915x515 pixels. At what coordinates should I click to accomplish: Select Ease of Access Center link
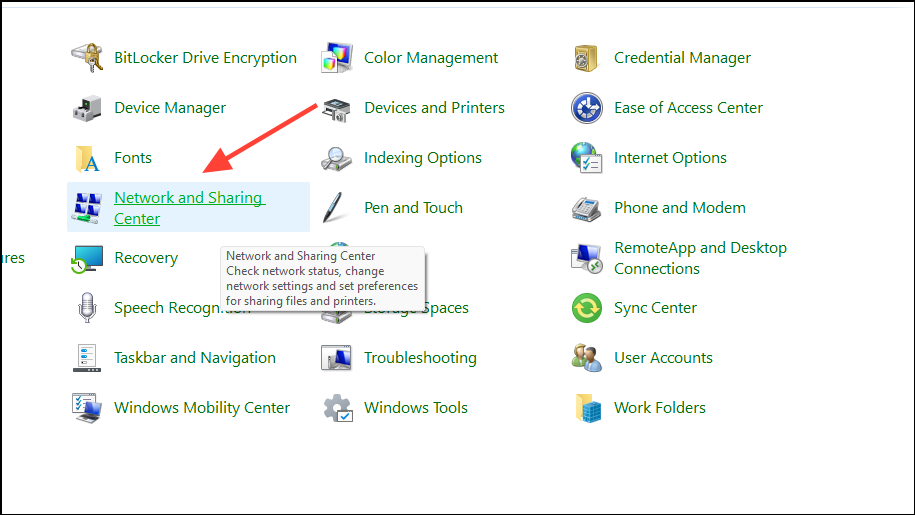coord(688,108)
